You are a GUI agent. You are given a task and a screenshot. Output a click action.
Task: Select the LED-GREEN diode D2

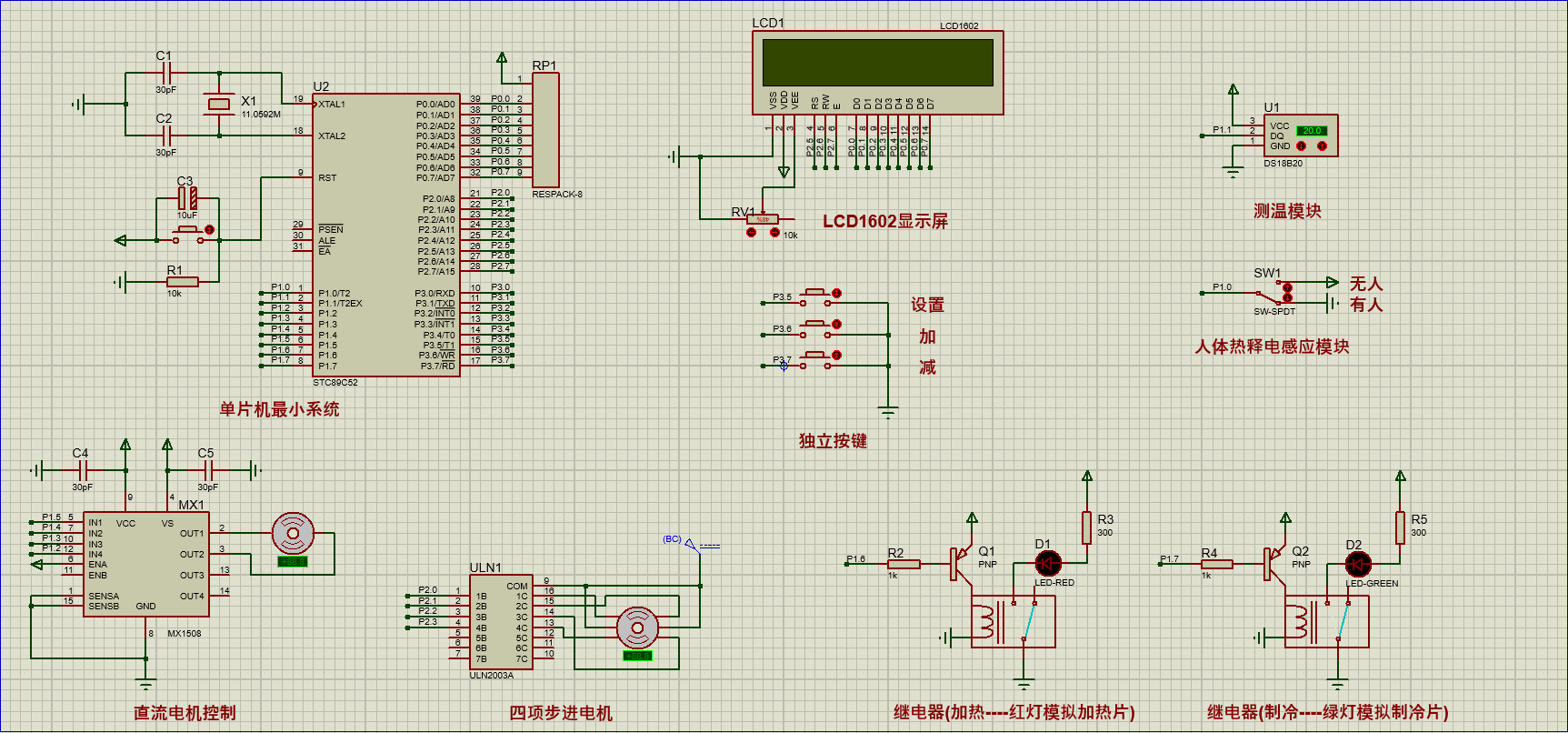point(1358,564)
